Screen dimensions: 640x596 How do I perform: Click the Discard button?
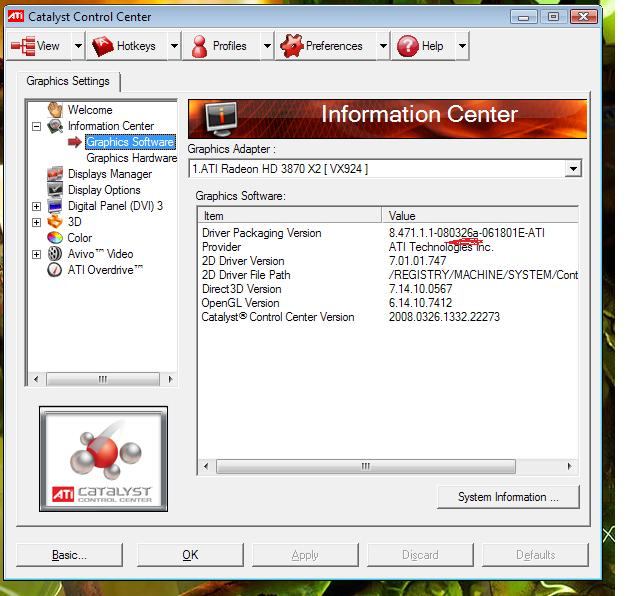[420, 555]
